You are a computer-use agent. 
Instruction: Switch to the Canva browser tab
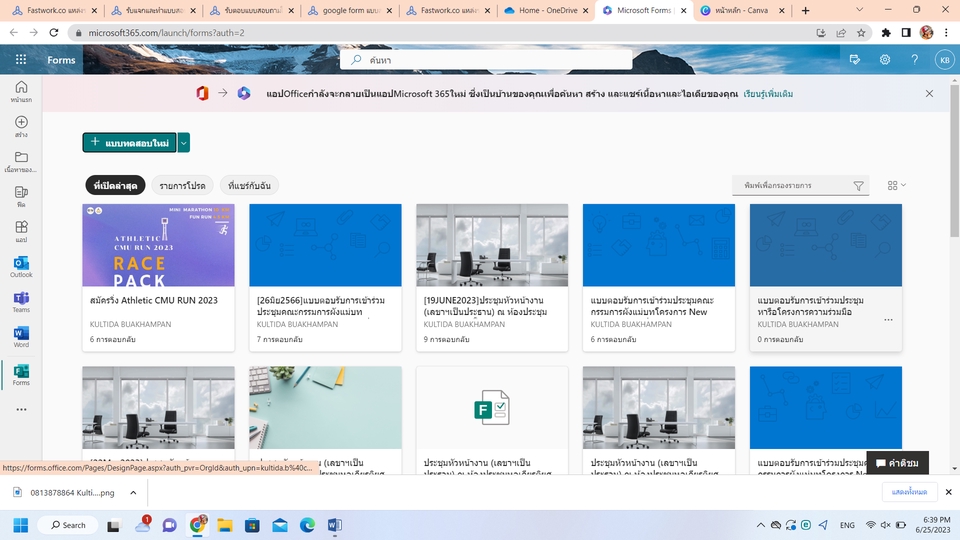741,10
